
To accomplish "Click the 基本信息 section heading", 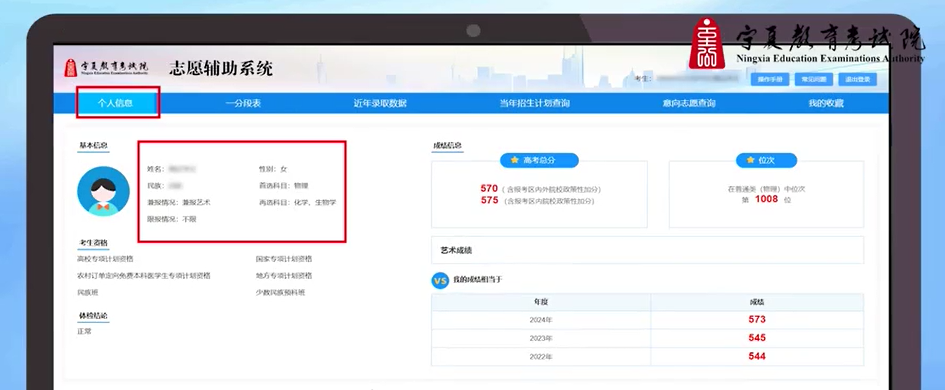I will (x=93, y=145).
